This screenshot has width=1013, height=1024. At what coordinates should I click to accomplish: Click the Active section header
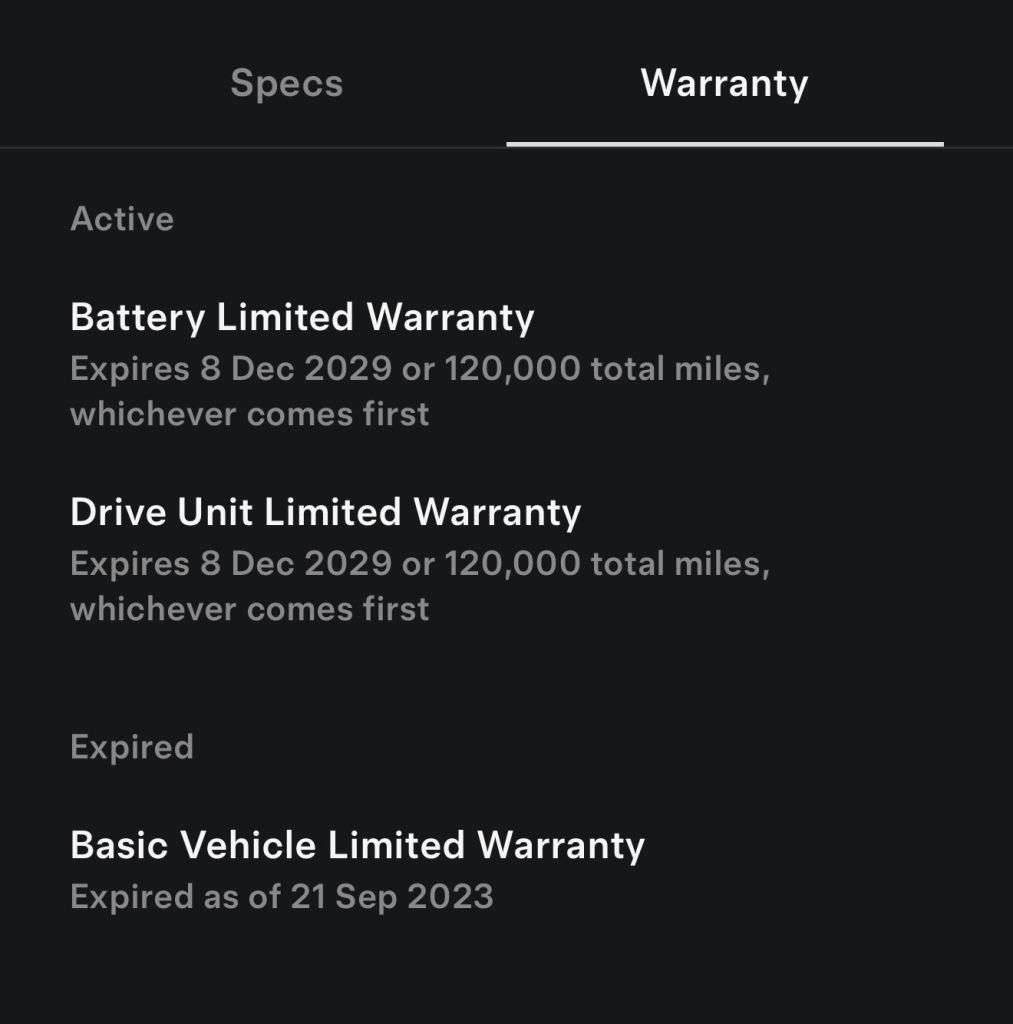(121, 218)
